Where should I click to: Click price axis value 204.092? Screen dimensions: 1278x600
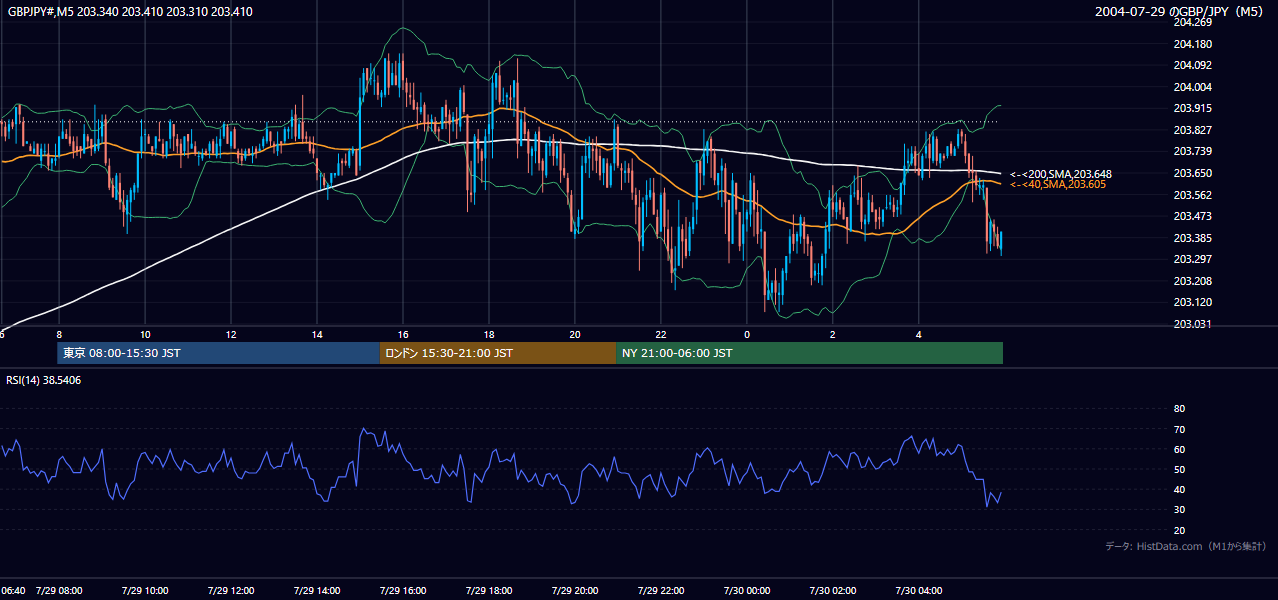point(1192,66)
